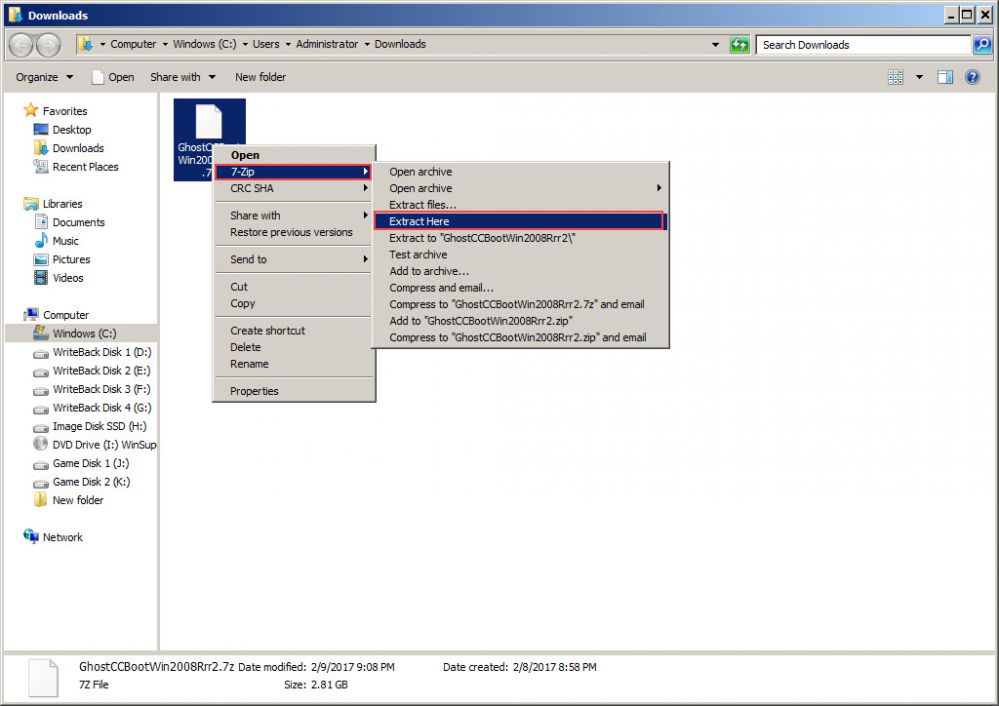Choose Rename in context menu
999x706 pixels.
coord(294,364)
